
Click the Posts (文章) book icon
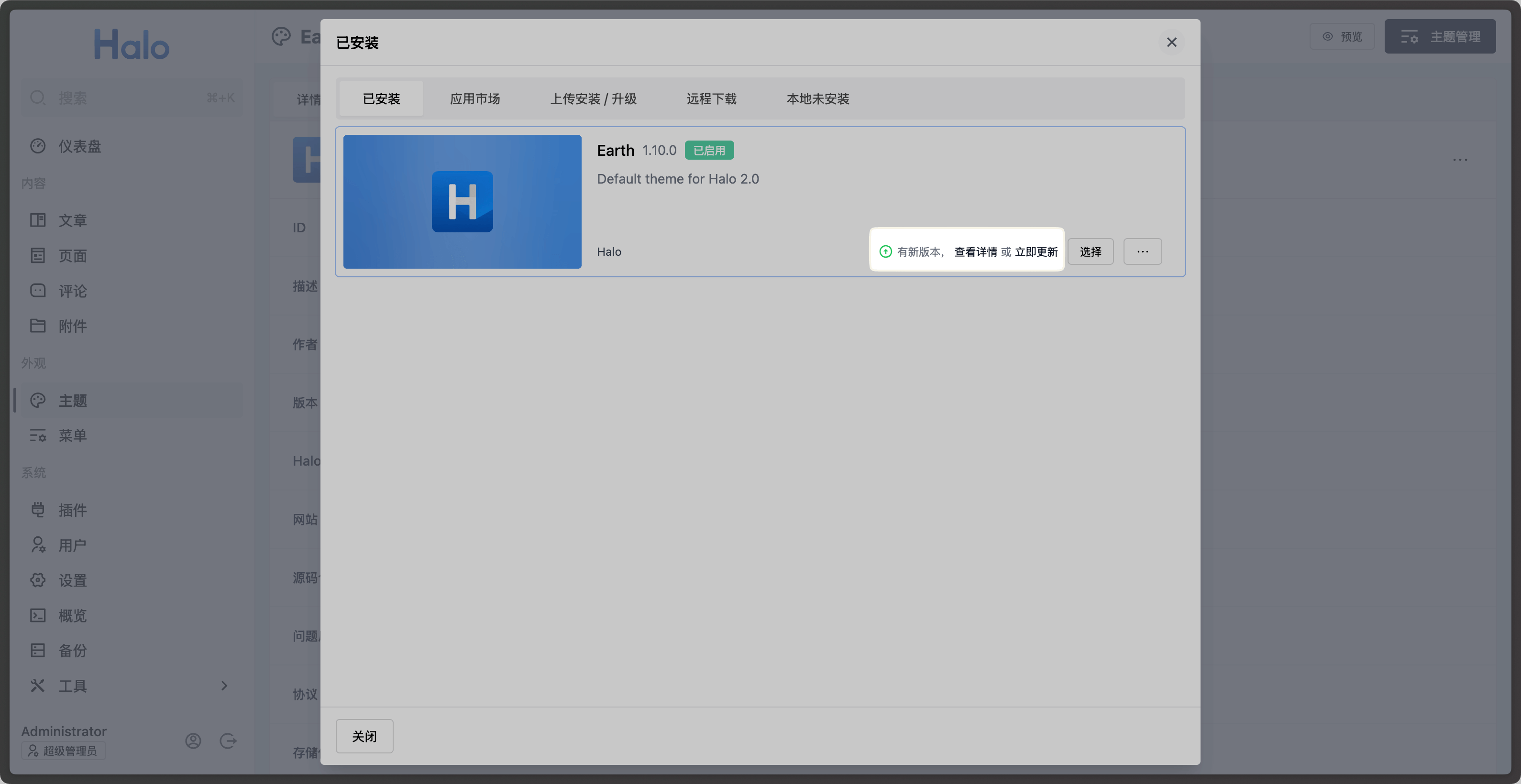pyautogui.click(x=38, y=220)
